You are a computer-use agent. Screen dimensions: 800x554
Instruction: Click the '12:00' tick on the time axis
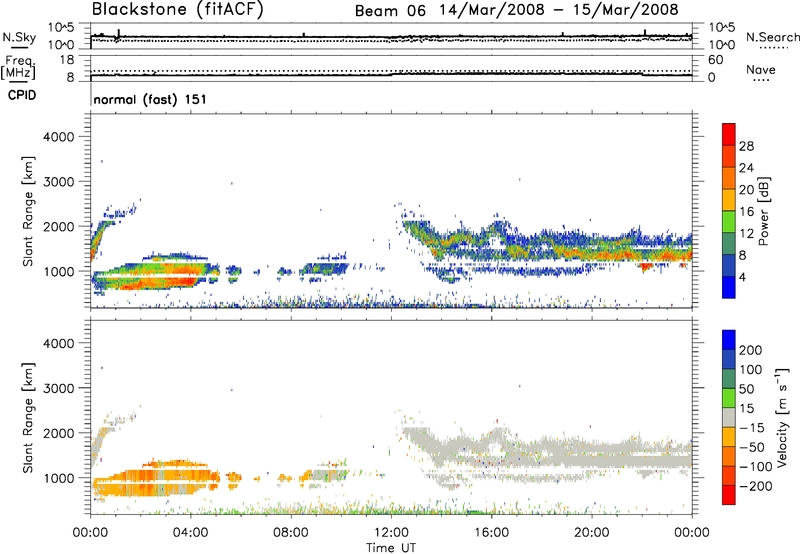(x=391, y=533)
